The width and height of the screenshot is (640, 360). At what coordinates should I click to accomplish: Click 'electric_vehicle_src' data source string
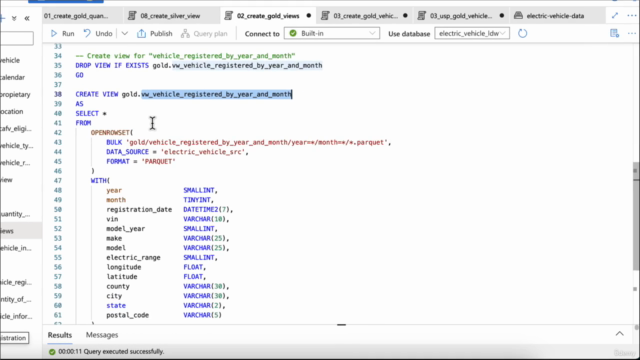[203, 152]
